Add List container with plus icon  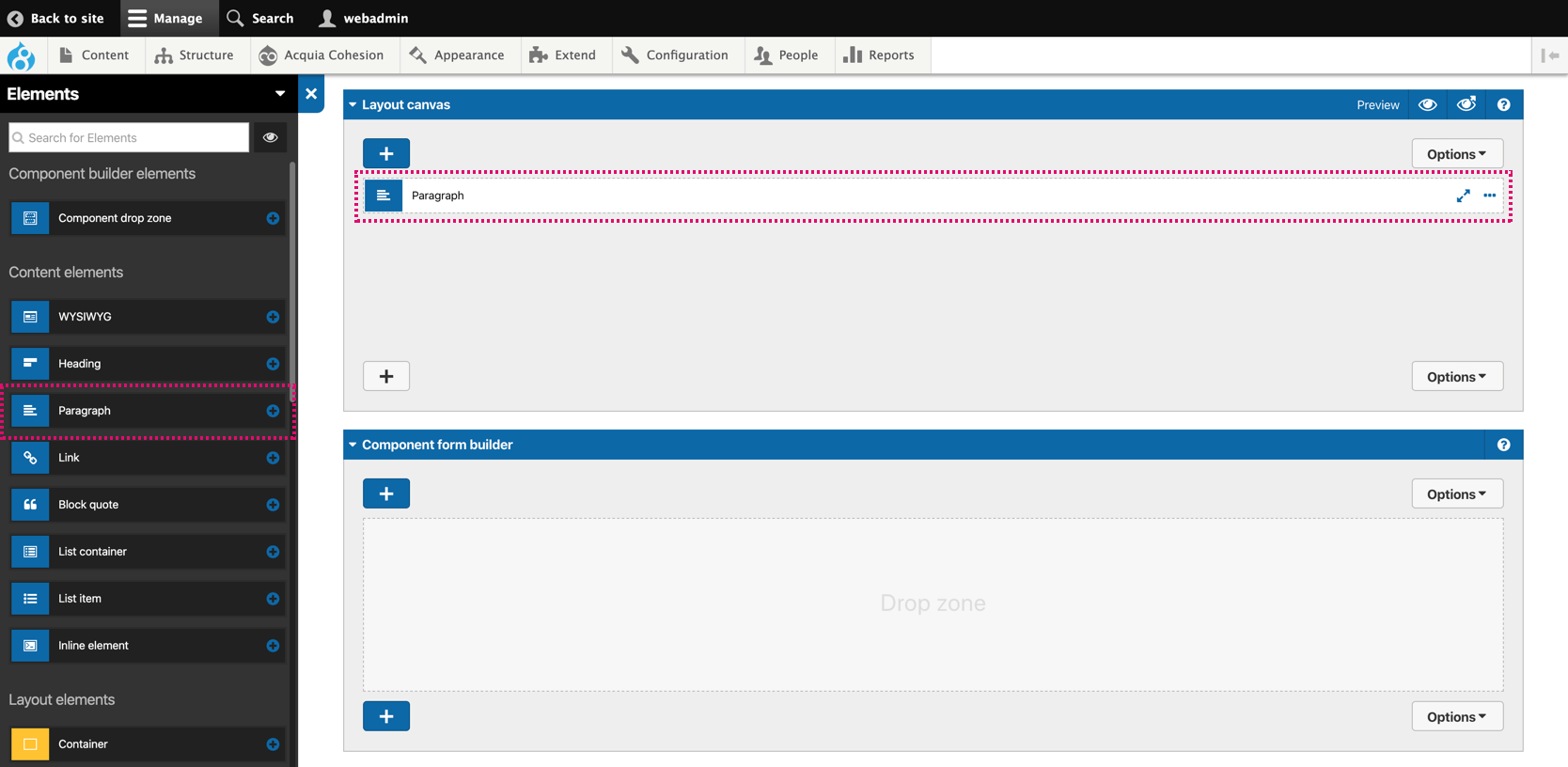pos(273,552)
